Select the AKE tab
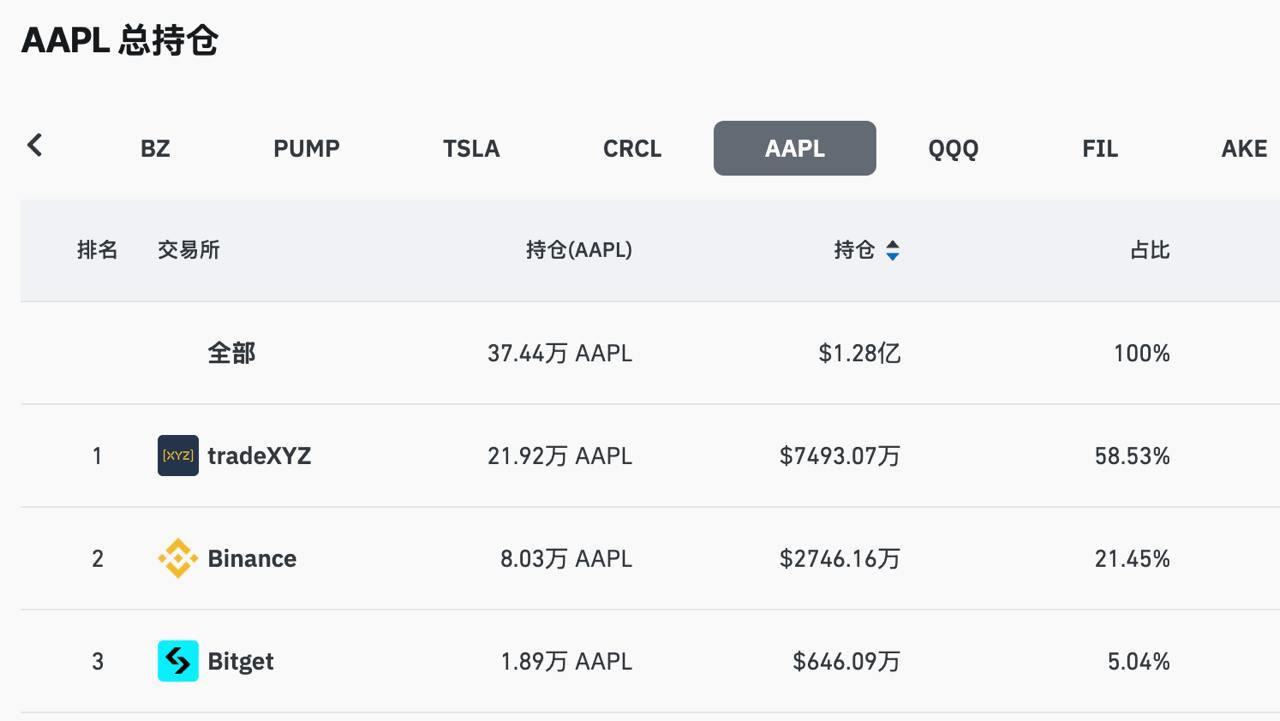The image size is (1280, 721). (1244, 148)
